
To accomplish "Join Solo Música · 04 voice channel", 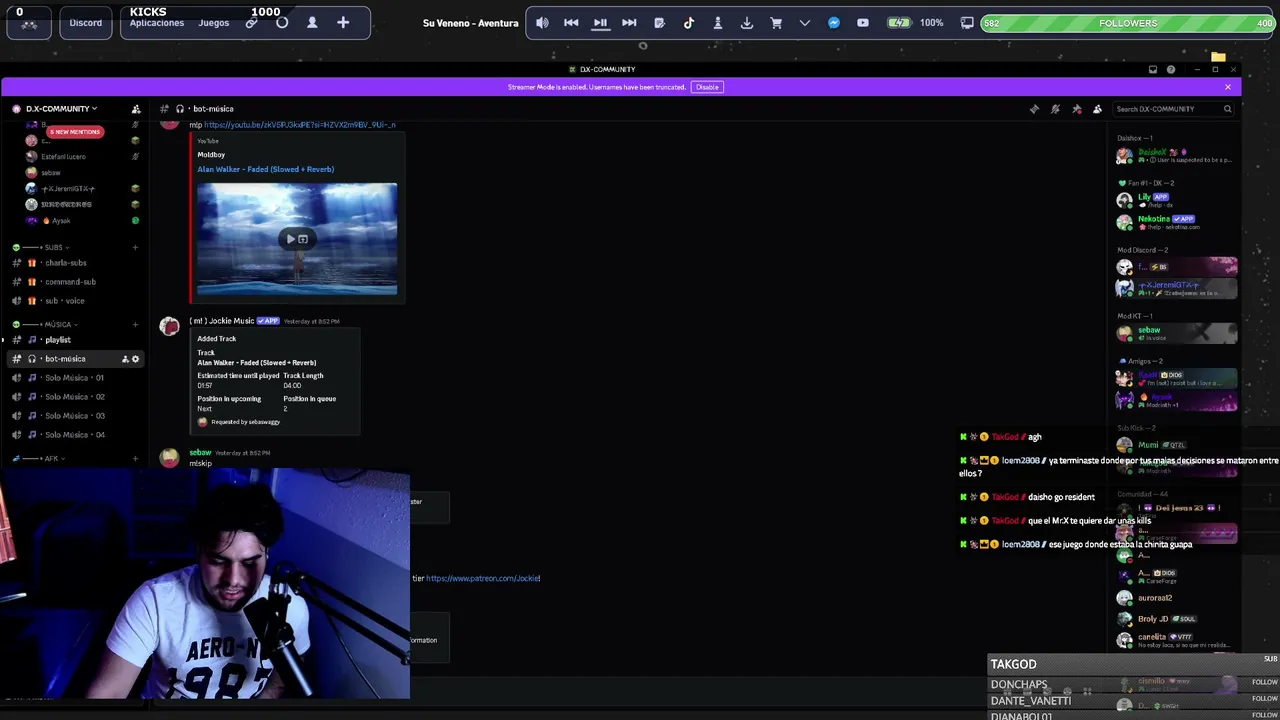I will click(75, 435).
